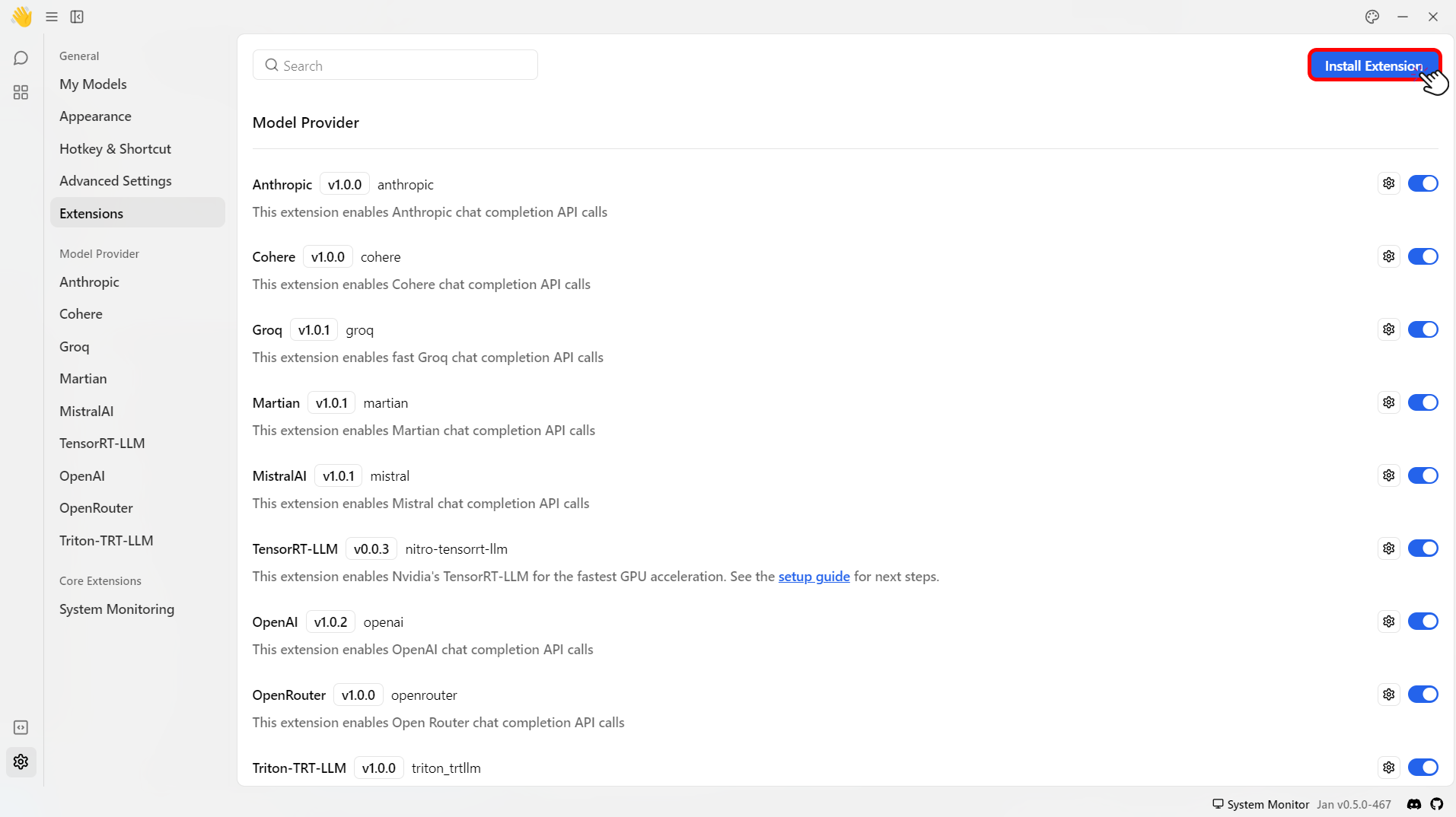Image resolution: width=1456 pixels, height=817 pixels.
Task: Click the settings gear in left rail
Action: (x=21, y=761)
